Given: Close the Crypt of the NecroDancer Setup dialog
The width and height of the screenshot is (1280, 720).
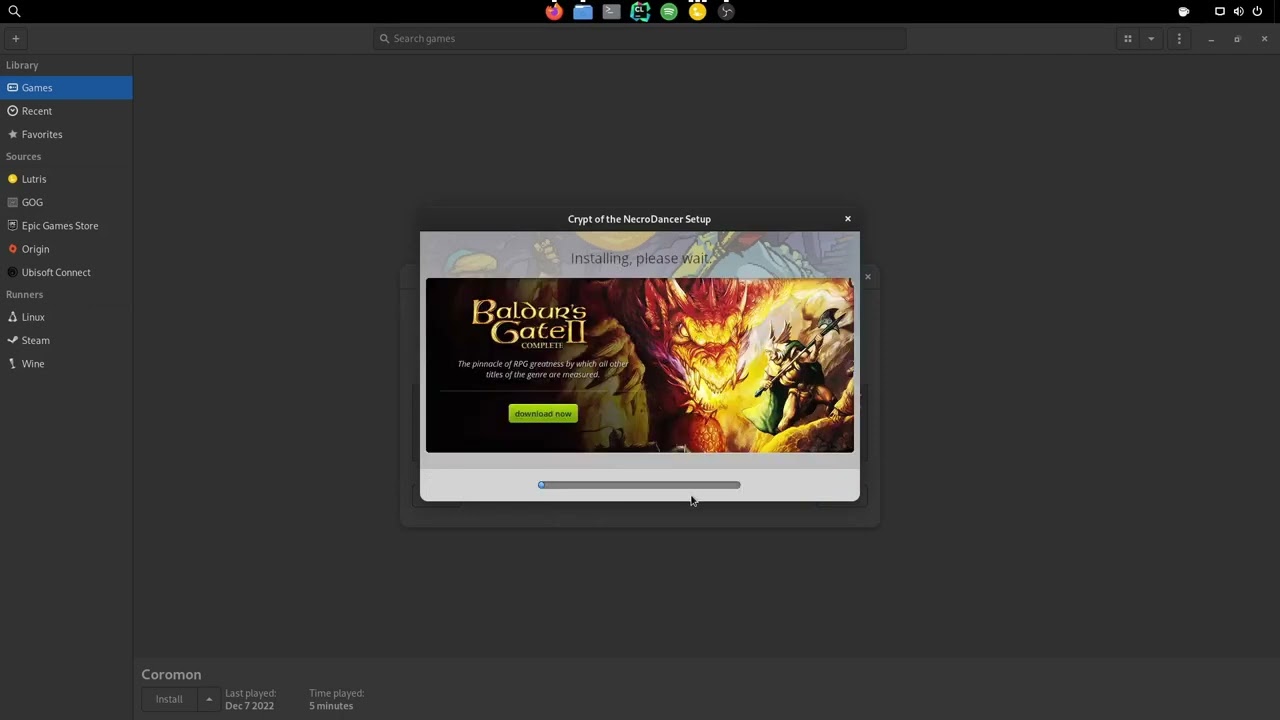Looking at the screenshot, I should point(848,219).
